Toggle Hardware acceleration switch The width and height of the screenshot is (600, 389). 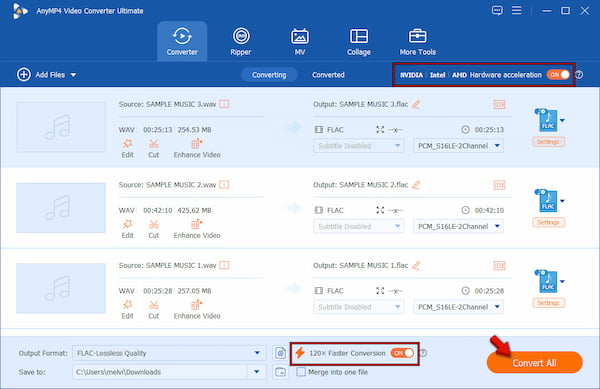(558, 75)
